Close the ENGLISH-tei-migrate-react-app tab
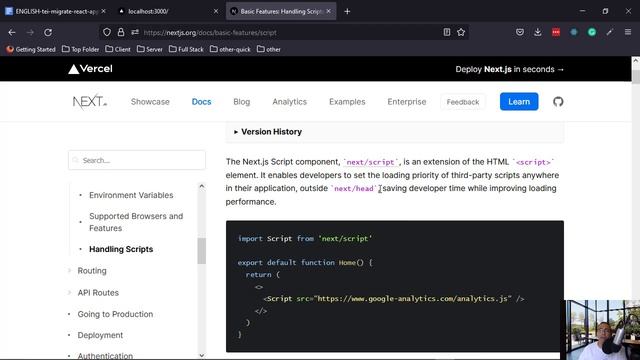 (x=103, y=11)
